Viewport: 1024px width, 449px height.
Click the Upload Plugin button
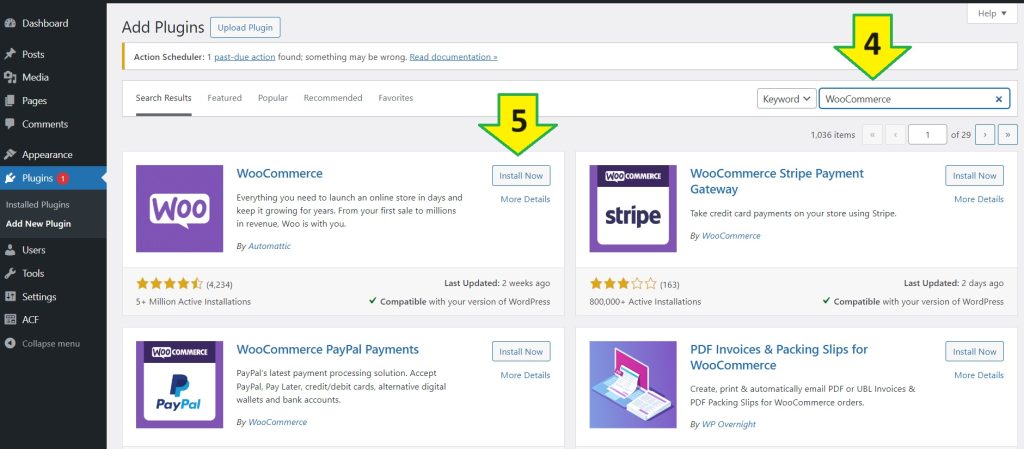coord(246,27)
